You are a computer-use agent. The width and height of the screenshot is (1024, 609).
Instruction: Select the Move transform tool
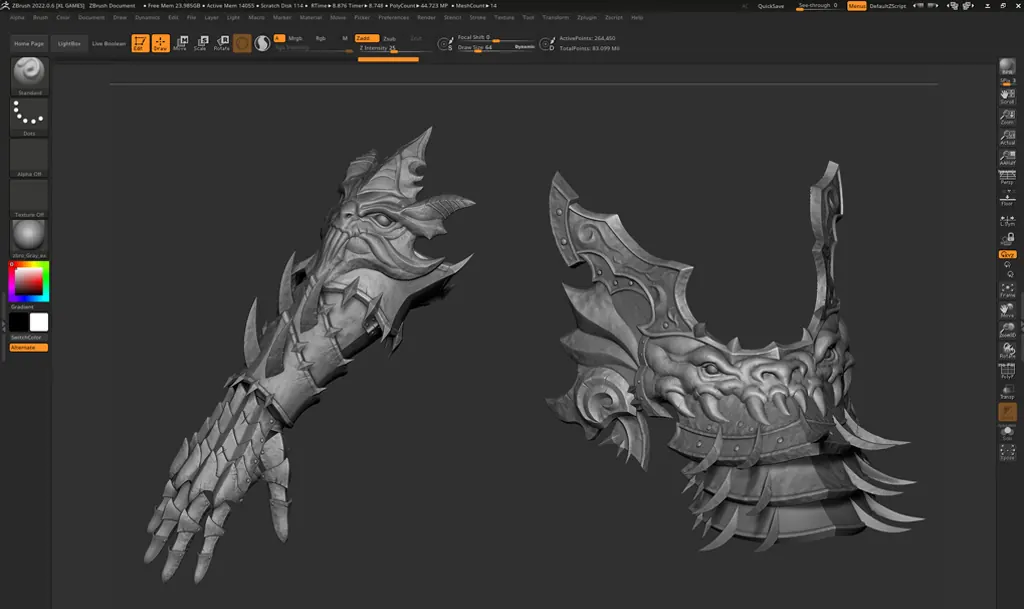click(180, 43)
